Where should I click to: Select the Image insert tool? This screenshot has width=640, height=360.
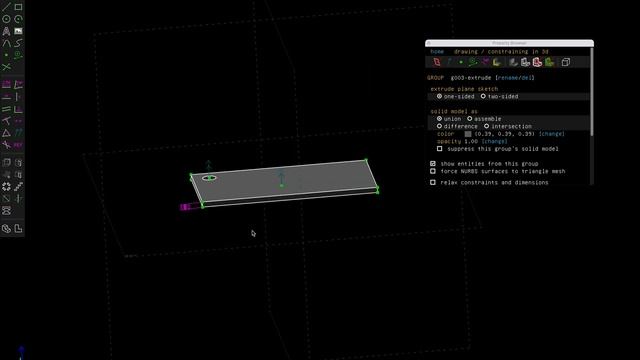click(x=18, y=31)
